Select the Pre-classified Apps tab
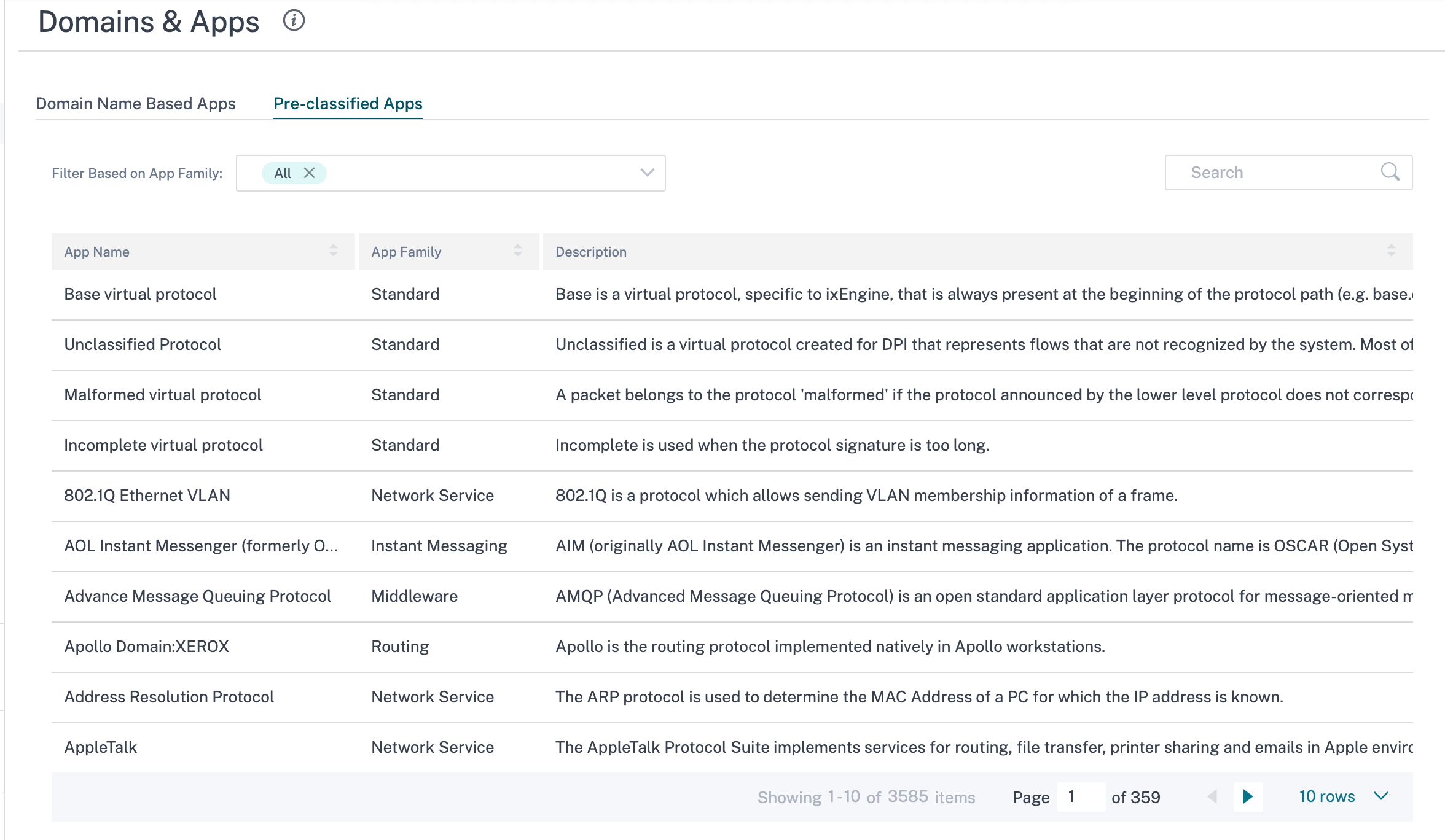1445x840 pixels. [x=348, y=104]
